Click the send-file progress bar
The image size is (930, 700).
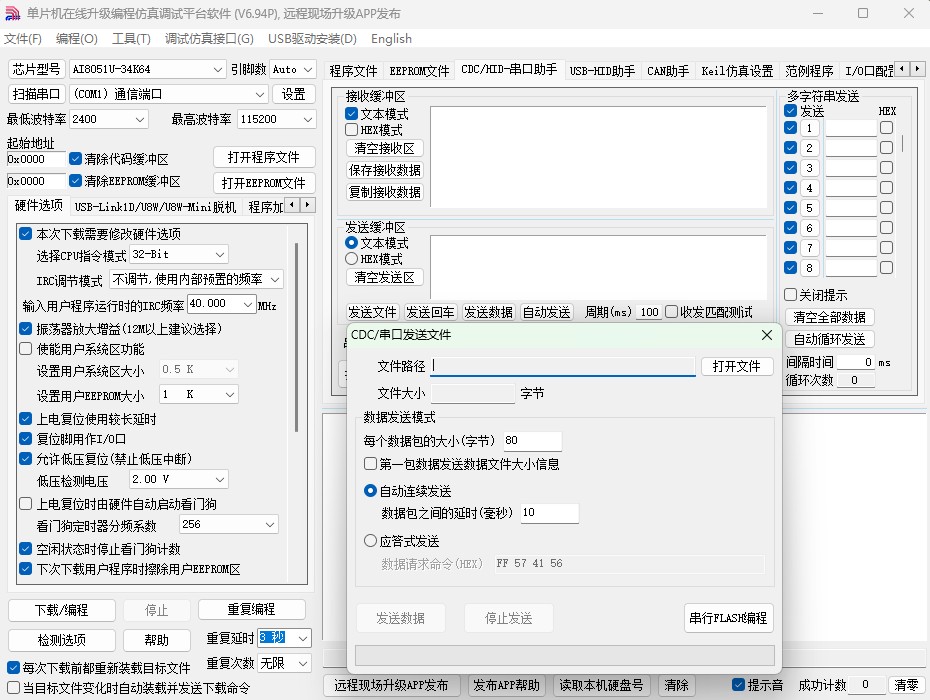565,656
